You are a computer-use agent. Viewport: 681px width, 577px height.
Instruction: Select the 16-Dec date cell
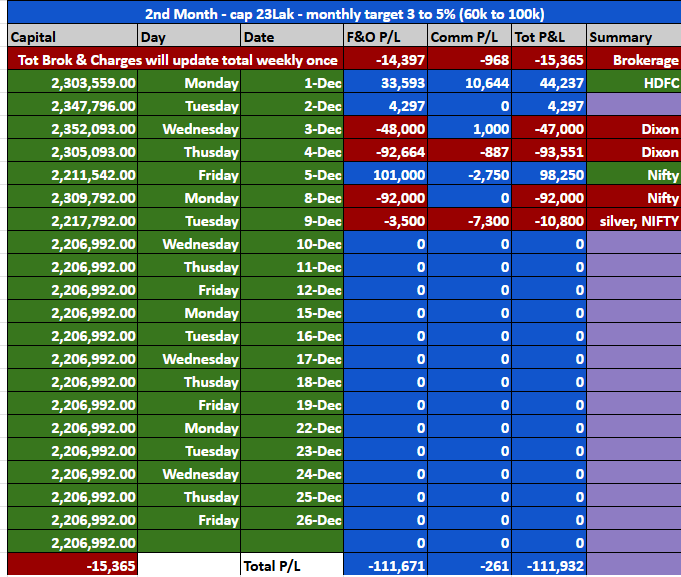coord(292,336)
